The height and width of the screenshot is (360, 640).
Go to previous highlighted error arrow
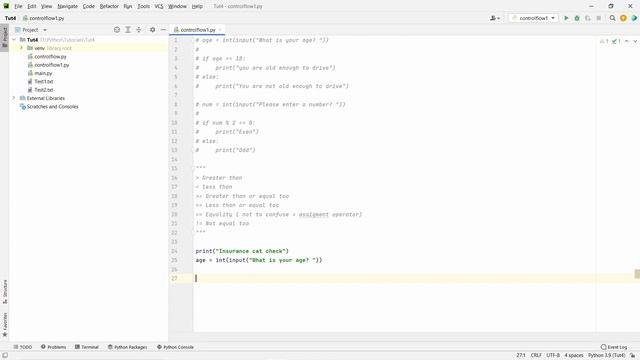point(627,41)
